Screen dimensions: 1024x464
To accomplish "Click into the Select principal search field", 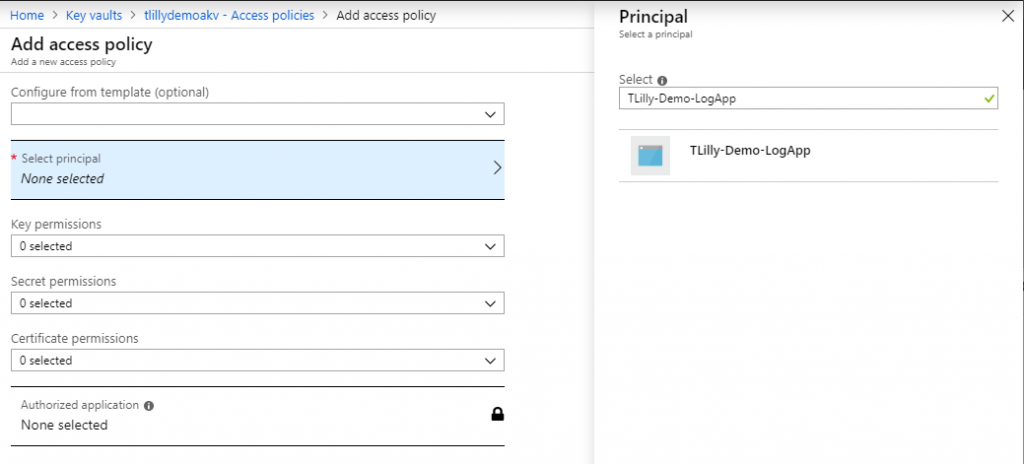I will [808, 99].
